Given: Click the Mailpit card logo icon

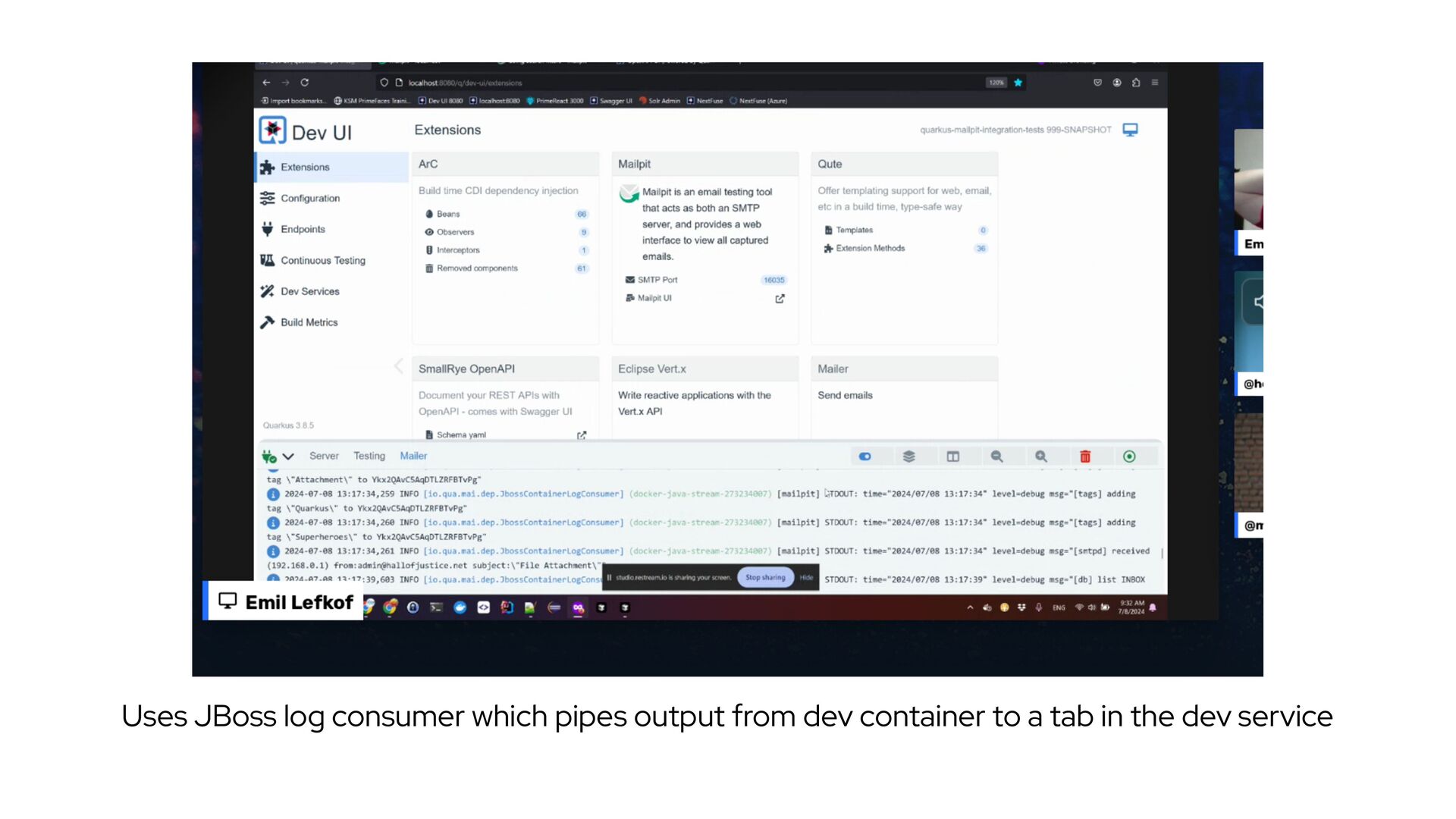Looking at the screenshot, I should (629, 193).
